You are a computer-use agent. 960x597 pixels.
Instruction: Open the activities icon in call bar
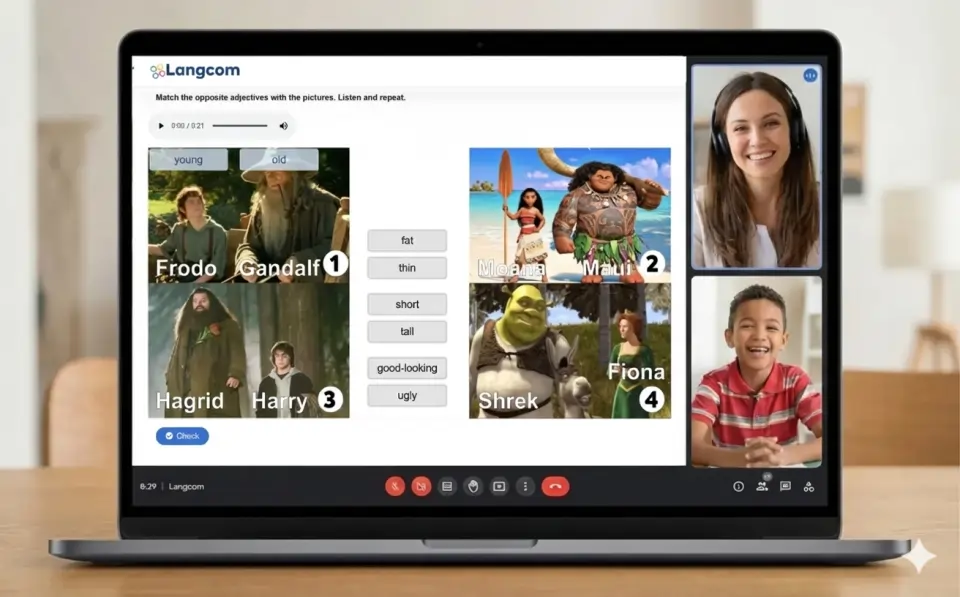pyautogui.click(x=809, y=486)
